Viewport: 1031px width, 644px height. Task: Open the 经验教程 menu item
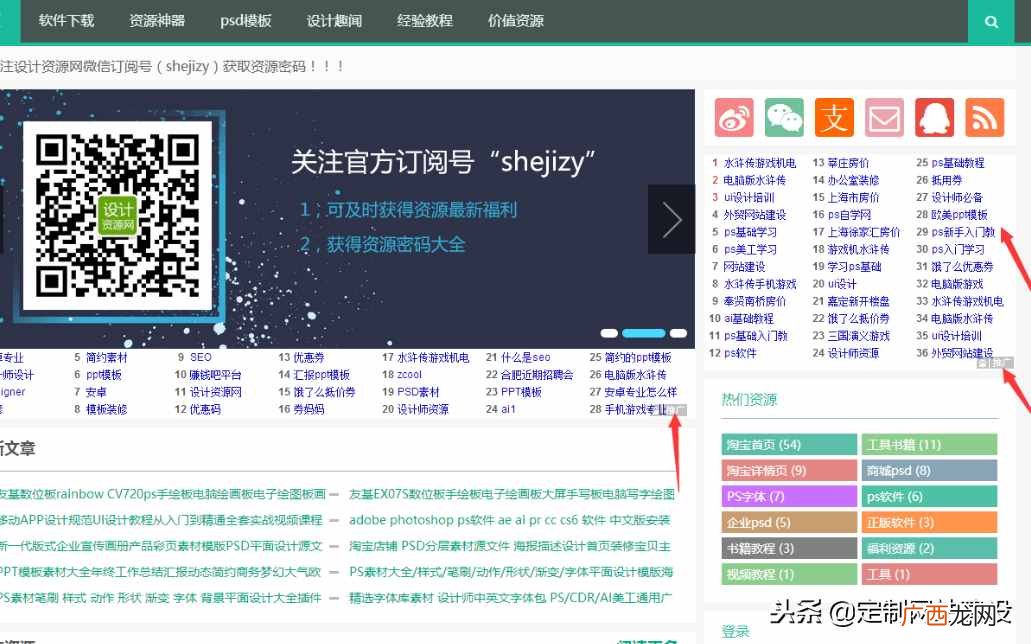[x=425, y=20]
